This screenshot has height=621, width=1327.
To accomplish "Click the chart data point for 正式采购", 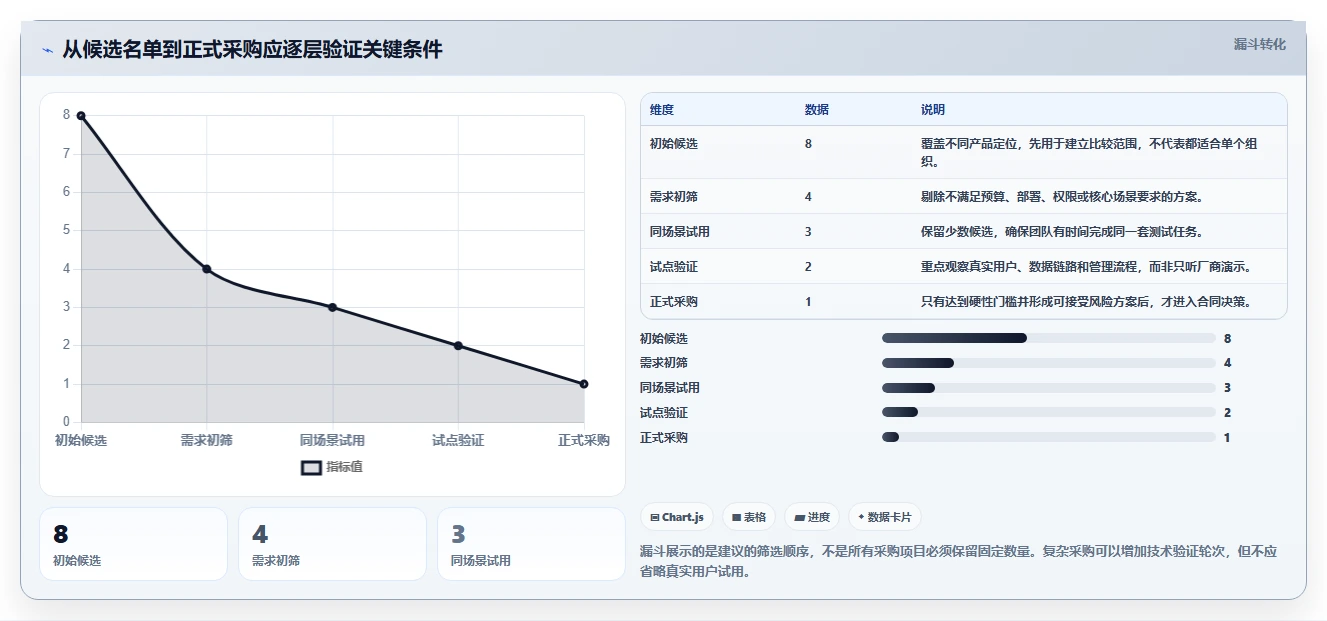I will click(x=584, y=384).
